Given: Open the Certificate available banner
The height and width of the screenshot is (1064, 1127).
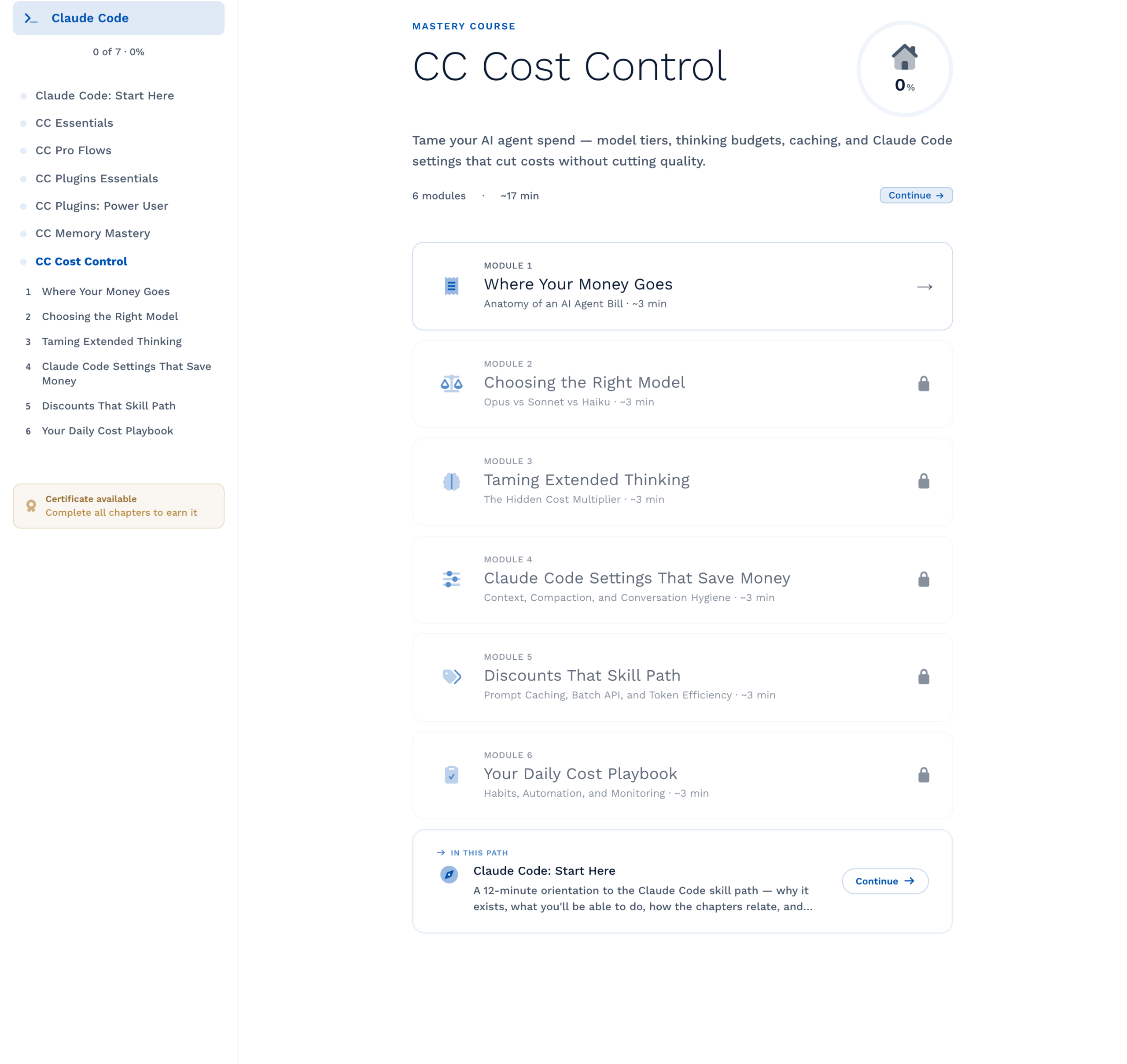Looking at the screenshot, I should coord(118,506).
